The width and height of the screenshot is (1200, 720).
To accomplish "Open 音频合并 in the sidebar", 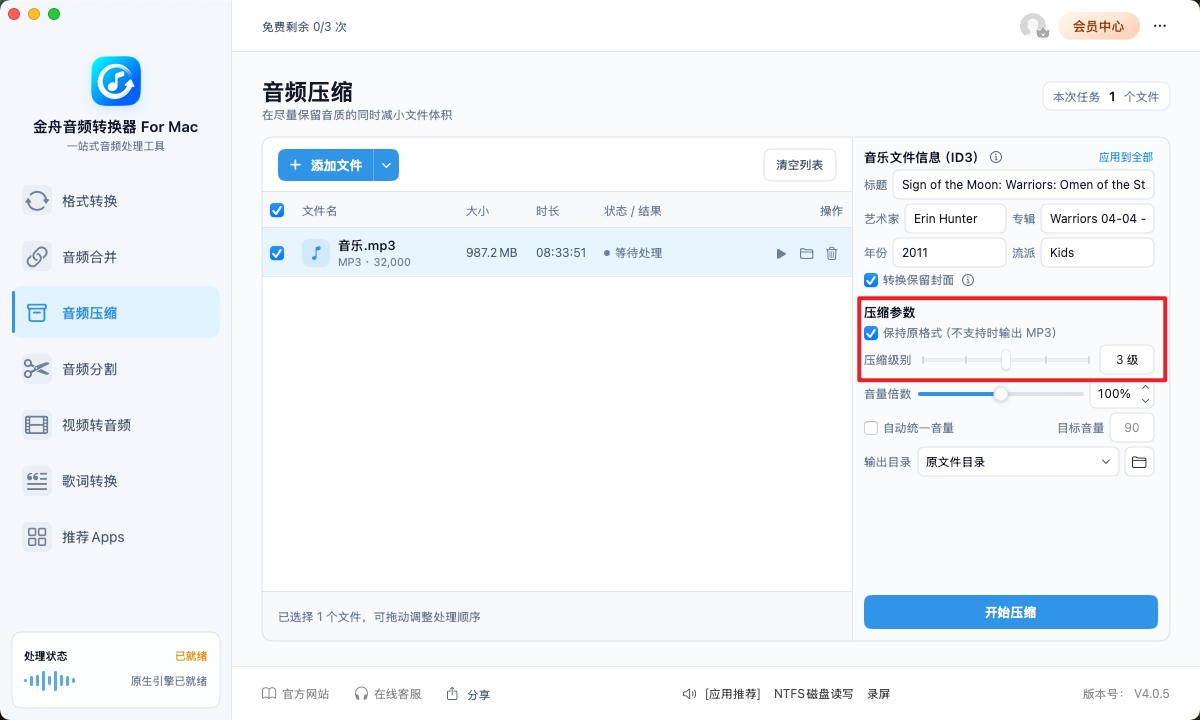I will point(116,257).
